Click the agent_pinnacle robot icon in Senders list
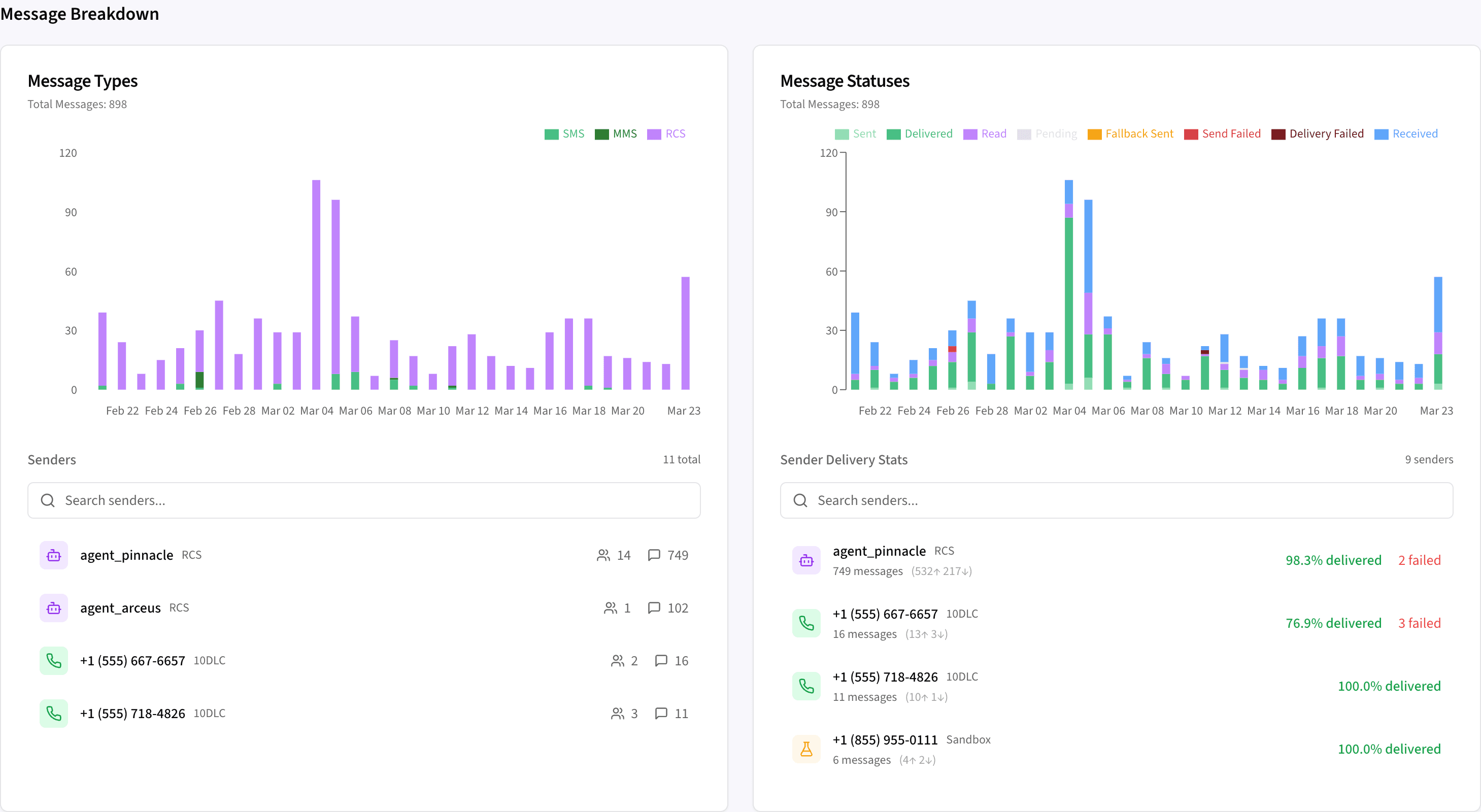The width and height of the screenshot is (1481, 812). coord(53,555)
